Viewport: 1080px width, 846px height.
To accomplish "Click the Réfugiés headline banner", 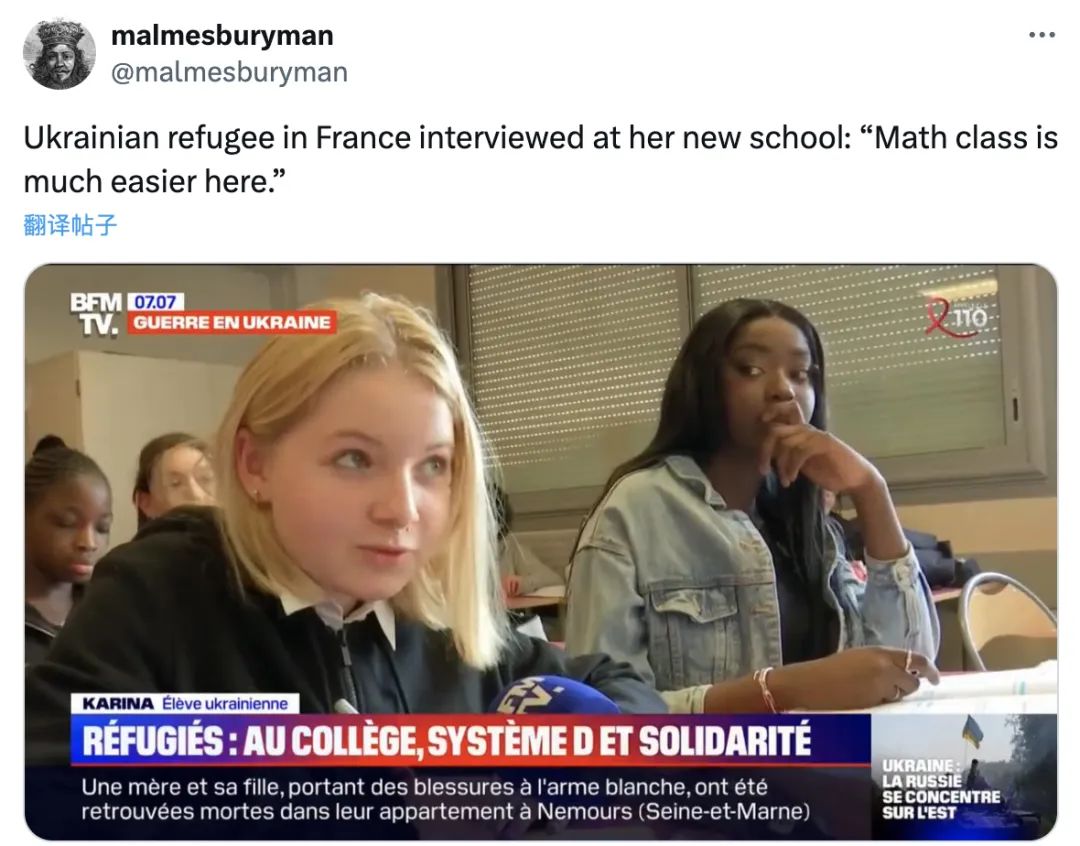I will [x=470, y=741].
